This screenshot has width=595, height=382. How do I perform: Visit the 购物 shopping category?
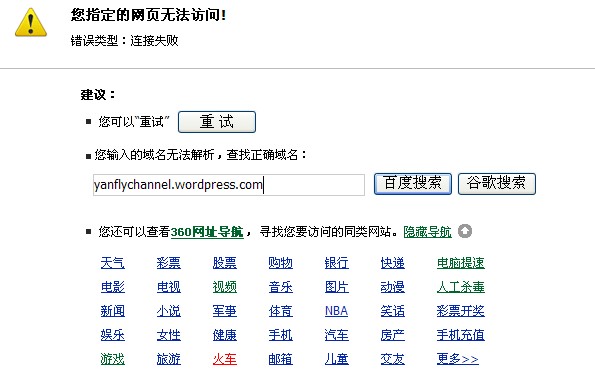(280, 263)
